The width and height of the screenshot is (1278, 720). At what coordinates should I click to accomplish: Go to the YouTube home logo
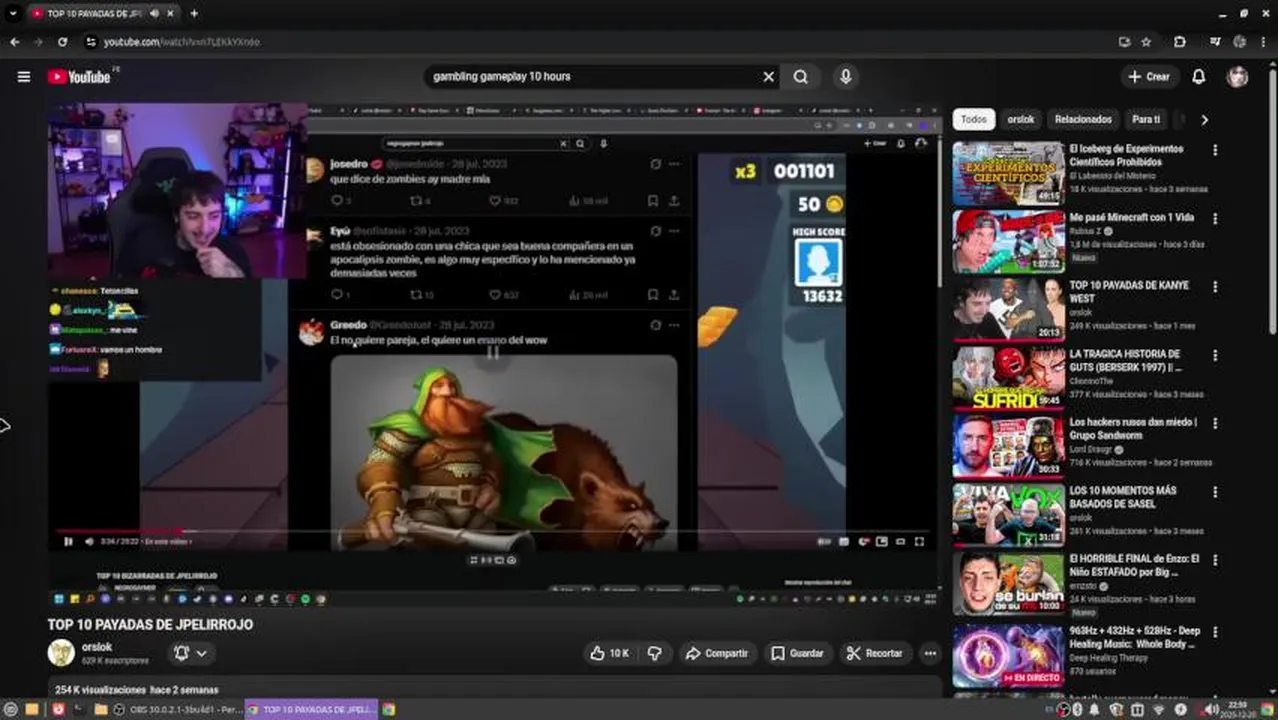pos(79,77)
